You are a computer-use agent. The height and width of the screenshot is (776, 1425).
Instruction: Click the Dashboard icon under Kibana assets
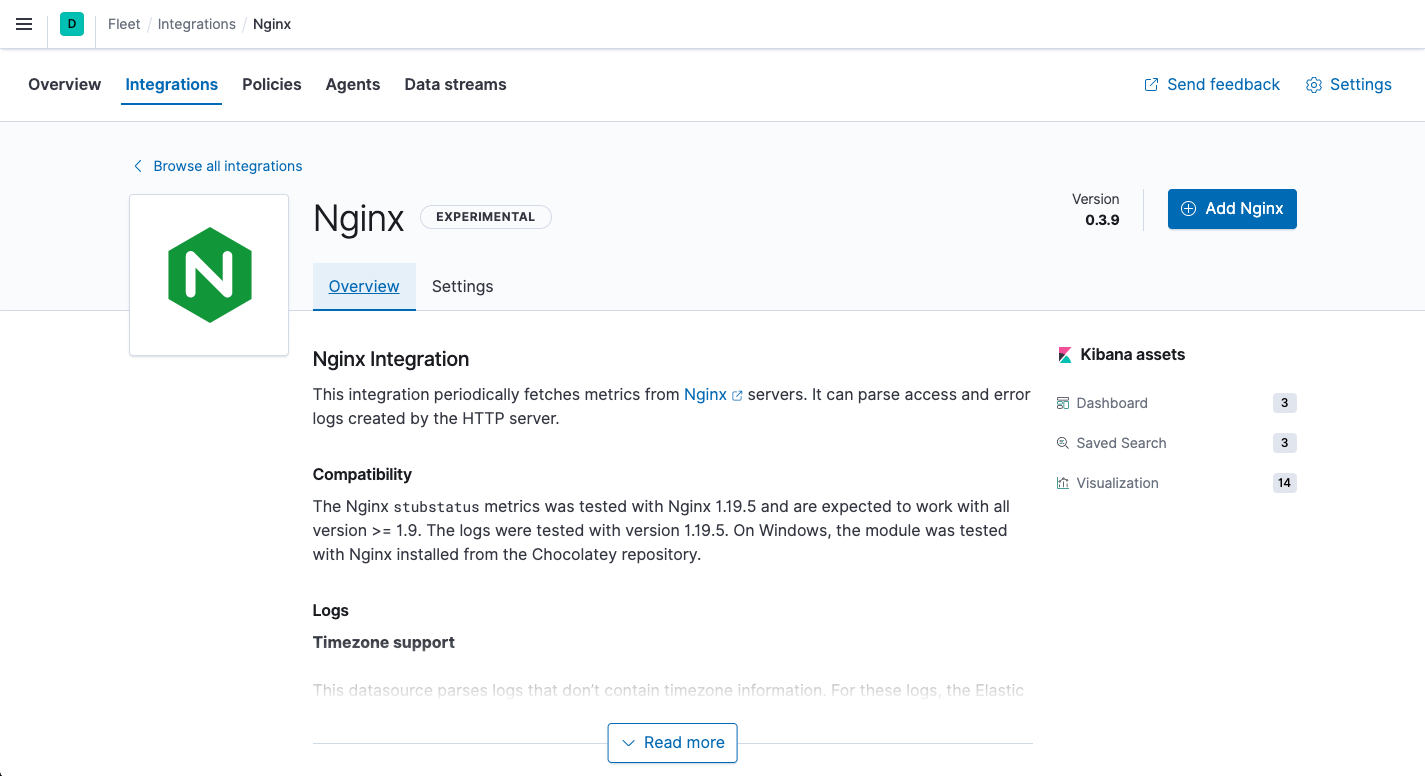(x=1063, y=403)
